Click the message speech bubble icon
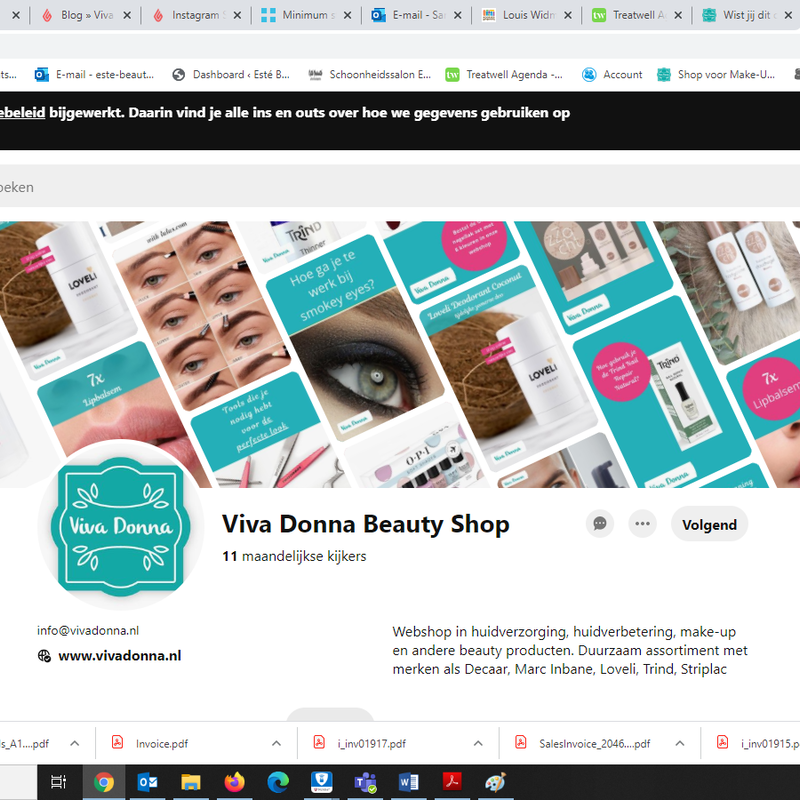The height and width of the screenshot is (800, 800). pyautogui.click(x=600, y=524)
